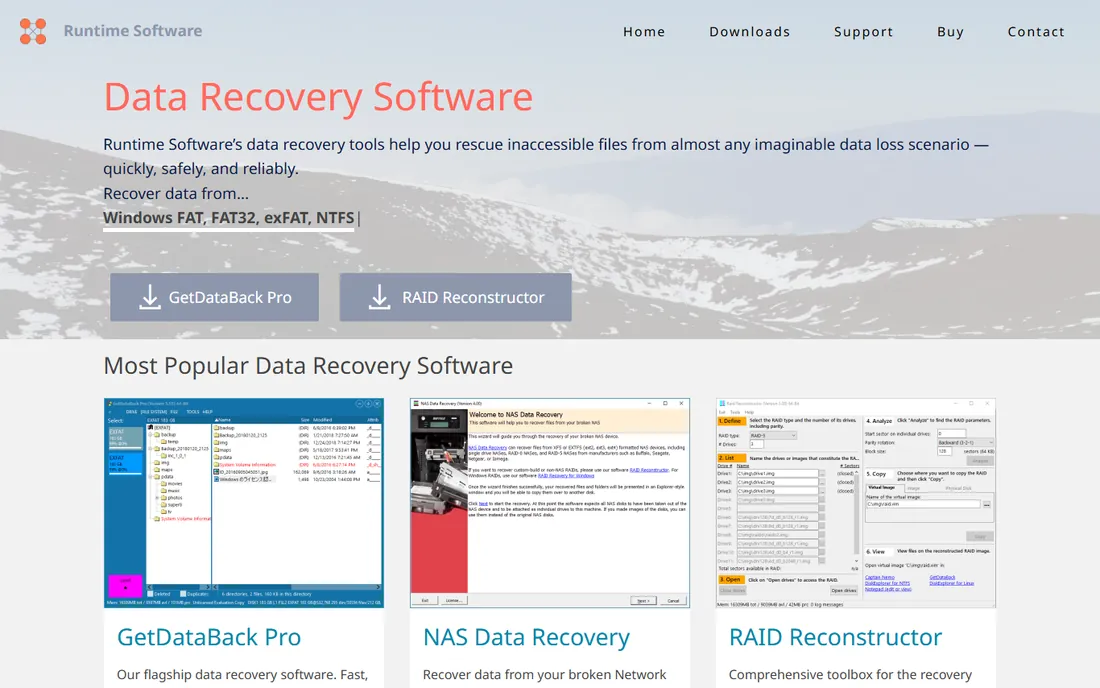Click 'Windows FAT, FAT32, exFAT, NTFS' text
The image size is (1100, 688).
pyautogui.click(x=229, y=218)
